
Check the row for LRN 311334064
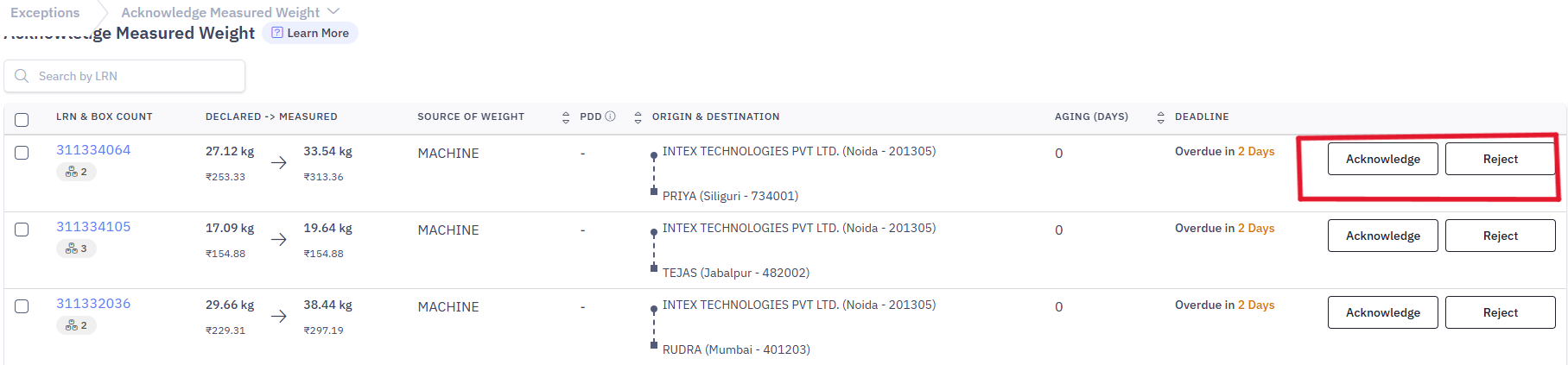pyautogui.click(x=22, y=153)
